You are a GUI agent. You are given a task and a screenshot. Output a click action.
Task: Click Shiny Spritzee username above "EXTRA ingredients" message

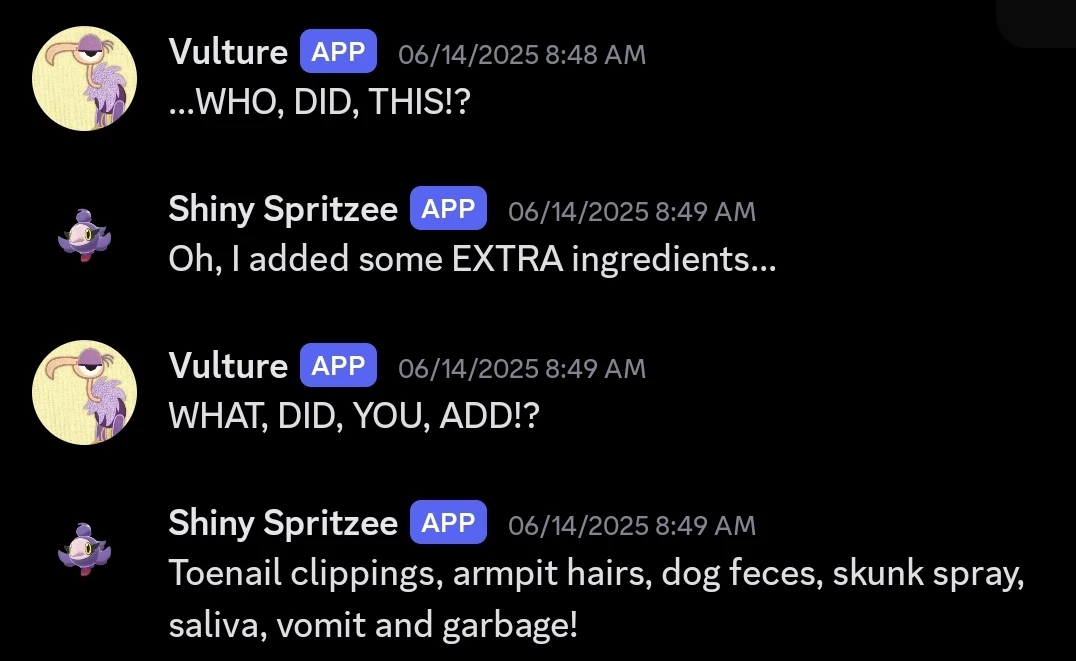(x=283, y=209)
